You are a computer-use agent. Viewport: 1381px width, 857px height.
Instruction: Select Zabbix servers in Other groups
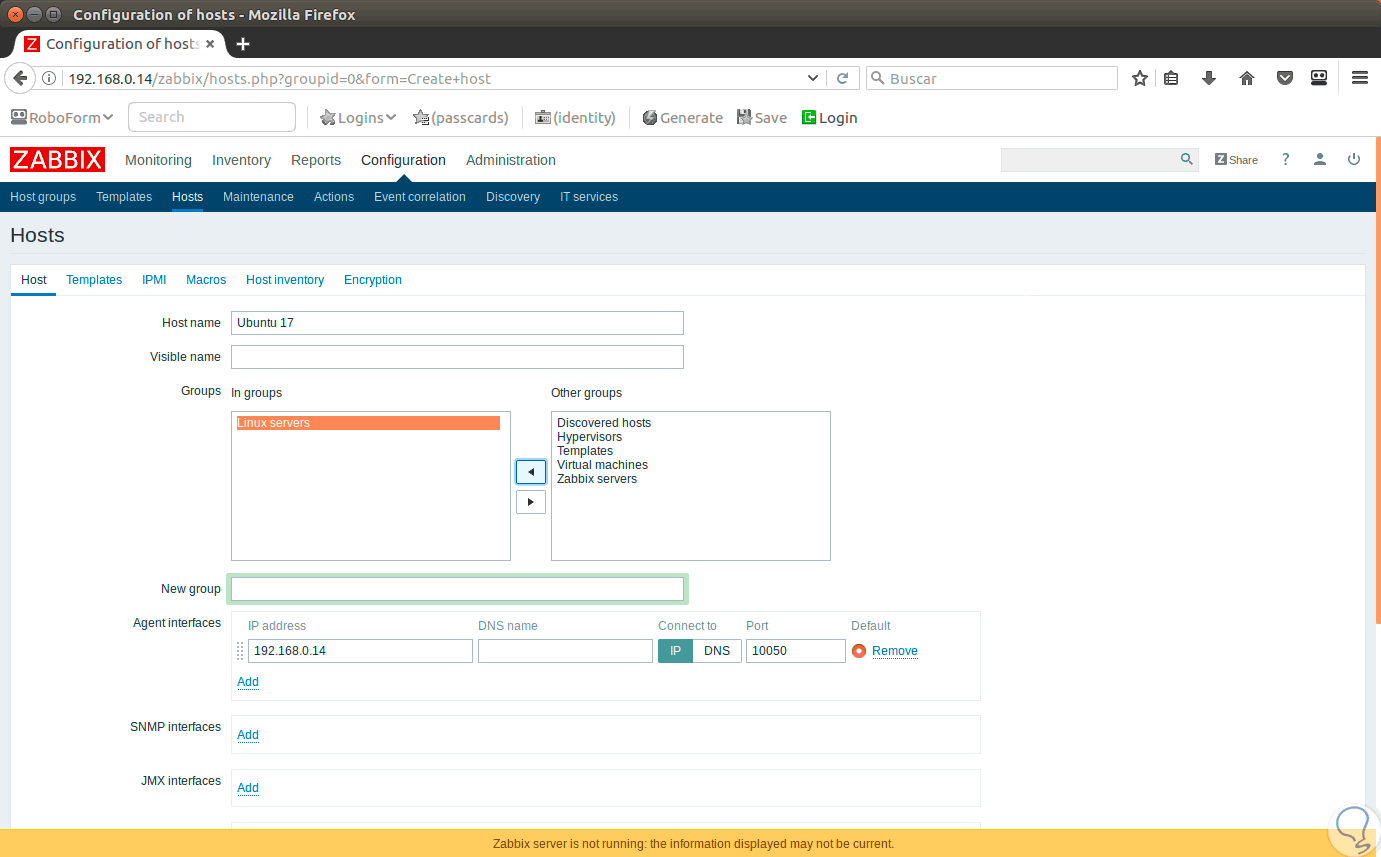(x=597, y=479)
